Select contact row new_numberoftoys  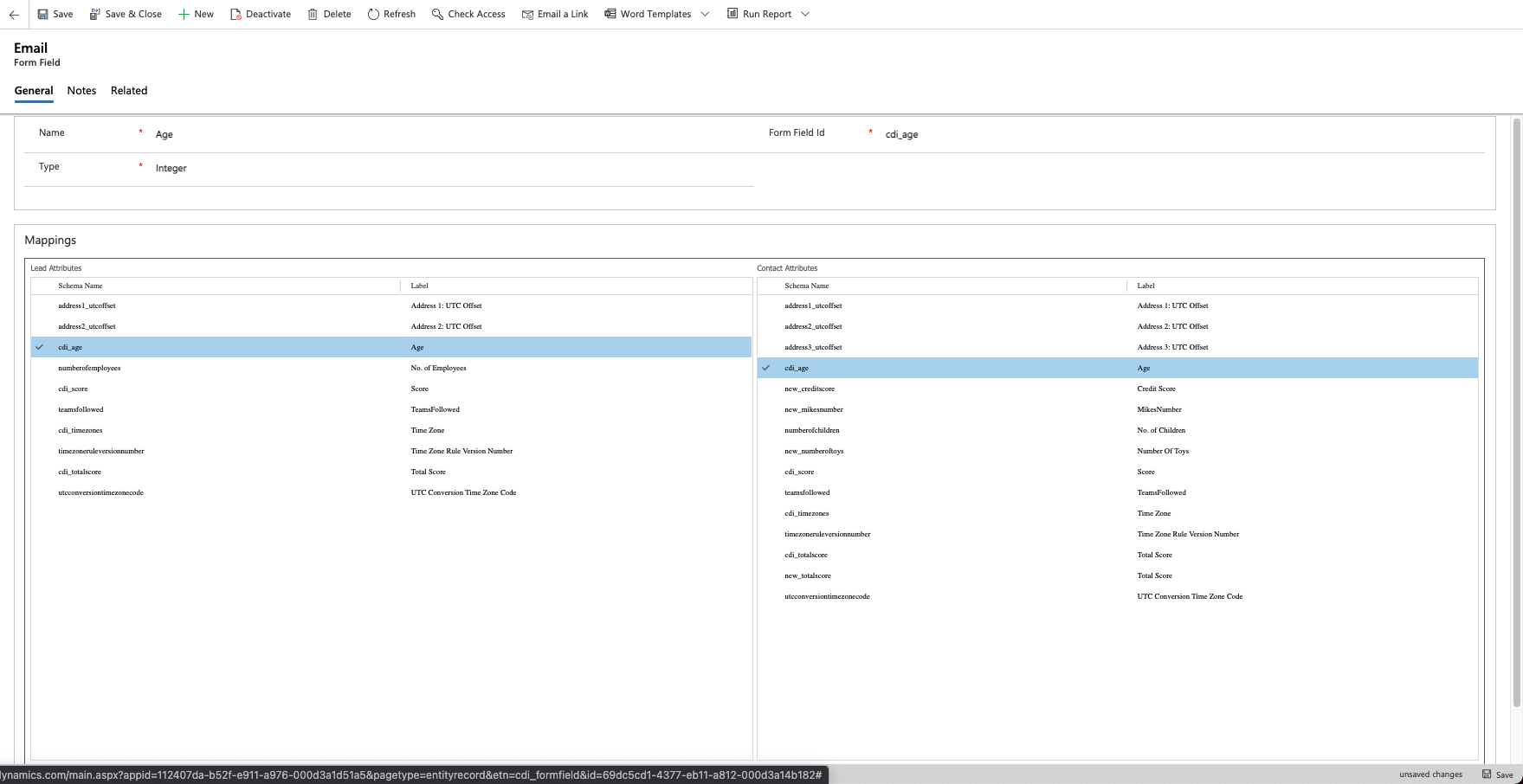pyautogui.click(x=1118, y=451)
